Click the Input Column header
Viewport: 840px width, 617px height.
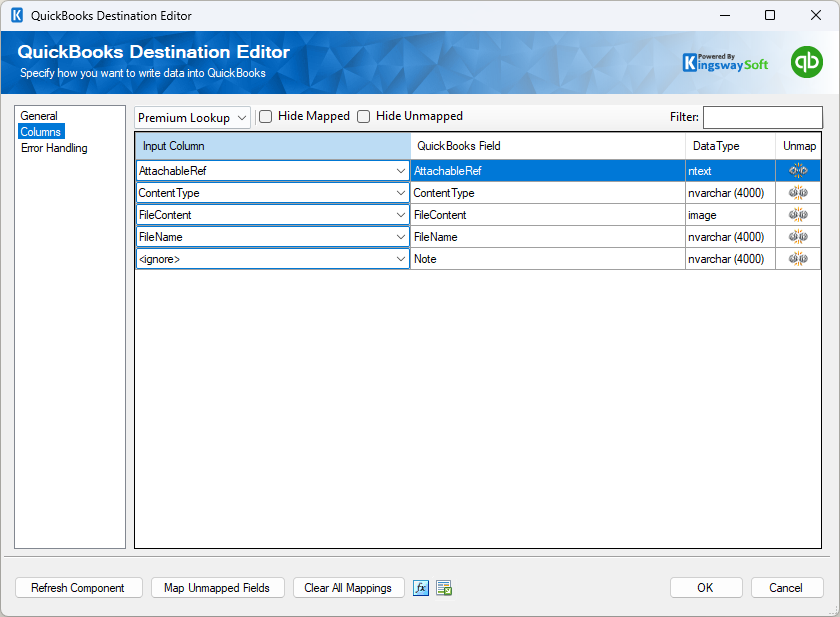coord(273,146)
